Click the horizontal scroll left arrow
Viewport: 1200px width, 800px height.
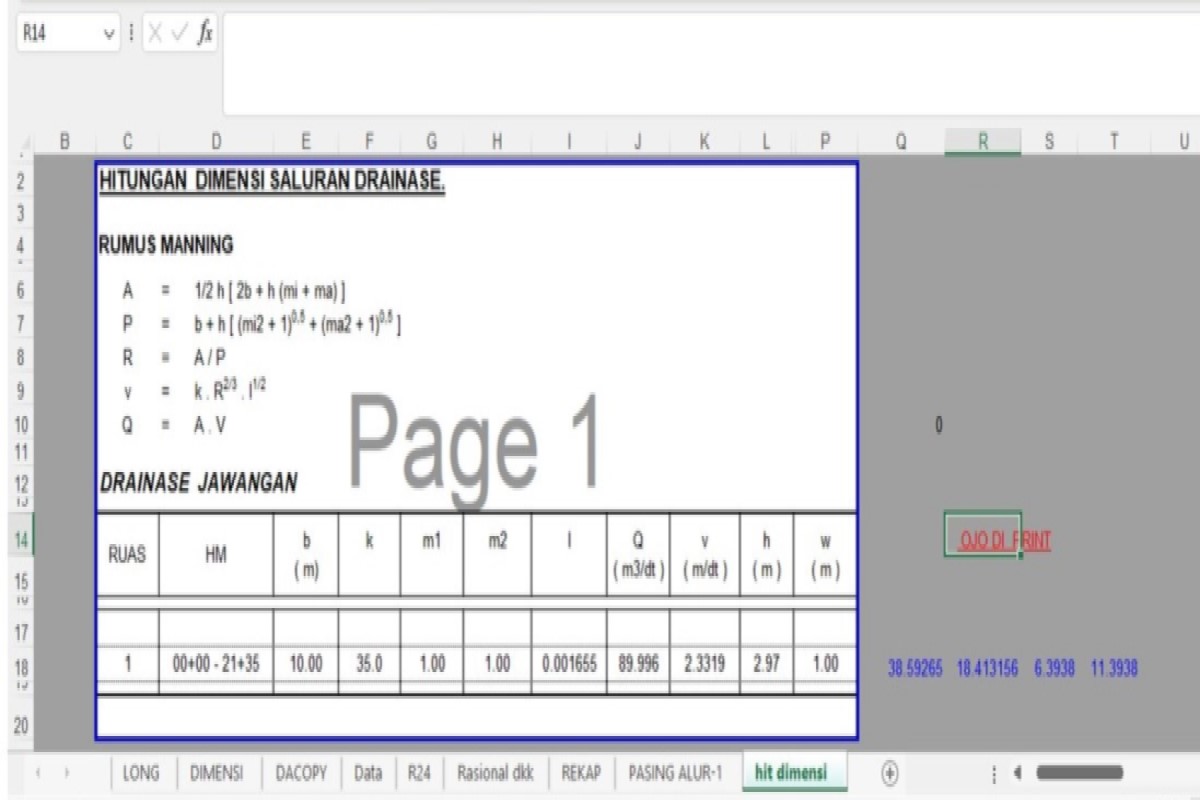[1020, 773]
